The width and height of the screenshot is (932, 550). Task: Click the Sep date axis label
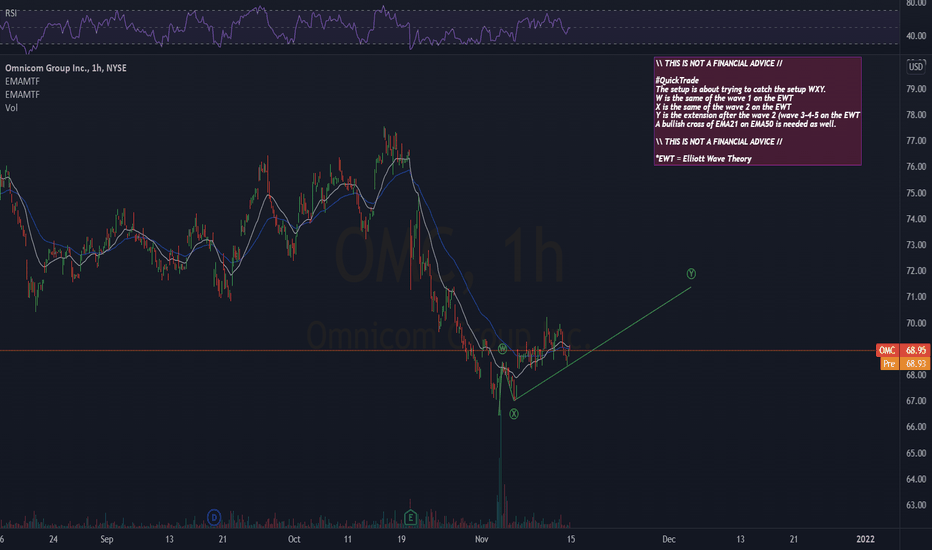point(106,539)
